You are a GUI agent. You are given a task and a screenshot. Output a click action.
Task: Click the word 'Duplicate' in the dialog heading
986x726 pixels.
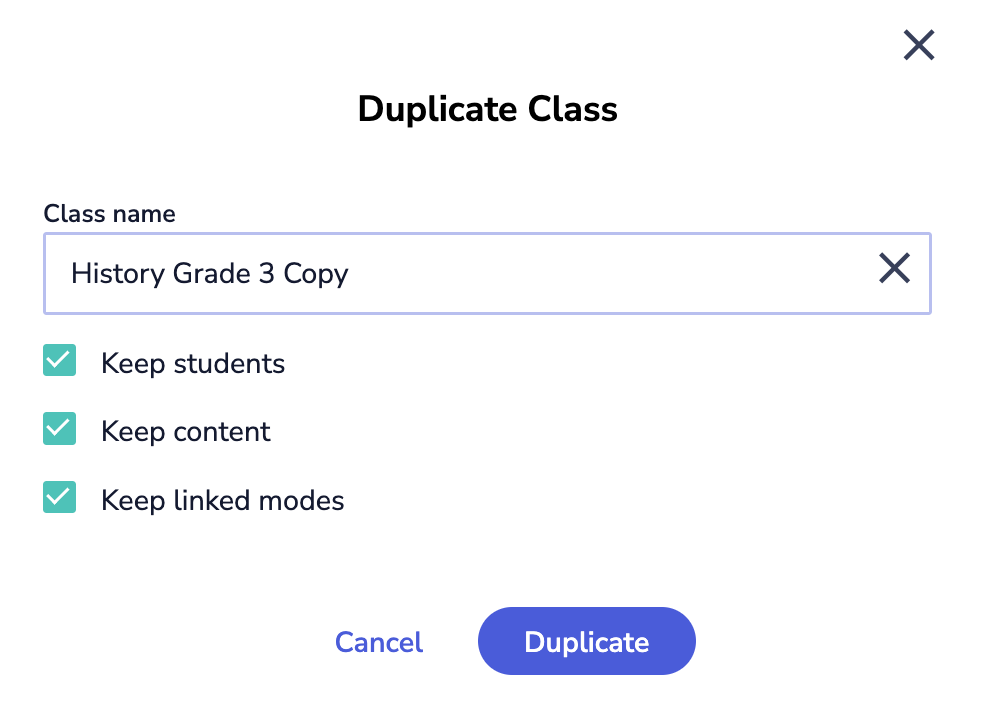436,108
